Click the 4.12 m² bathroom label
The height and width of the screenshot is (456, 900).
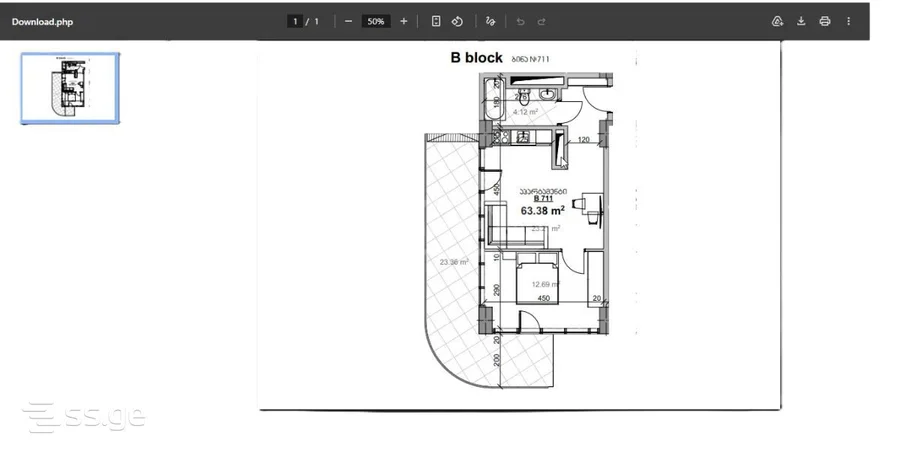(525, 112)
